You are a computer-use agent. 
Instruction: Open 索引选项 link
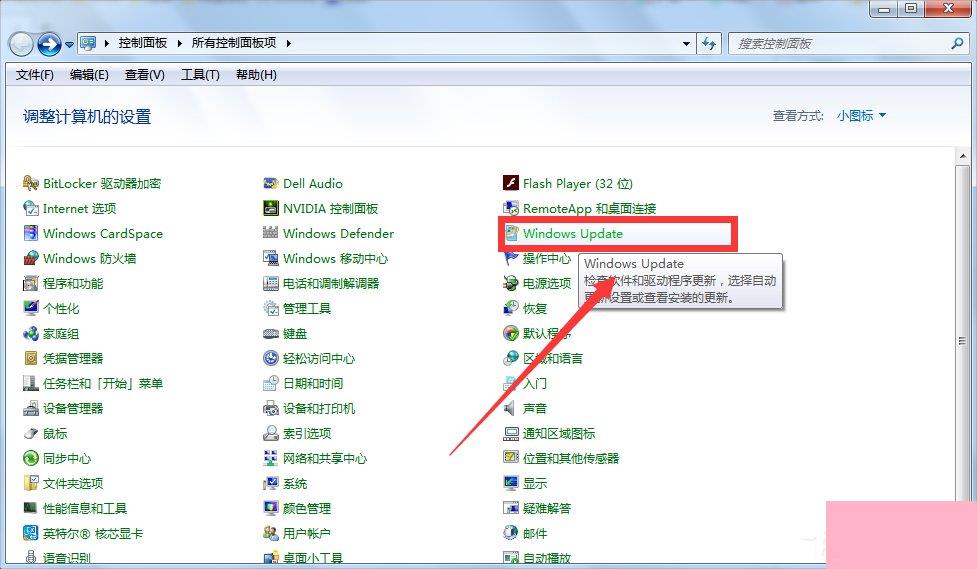click(307, 433)
